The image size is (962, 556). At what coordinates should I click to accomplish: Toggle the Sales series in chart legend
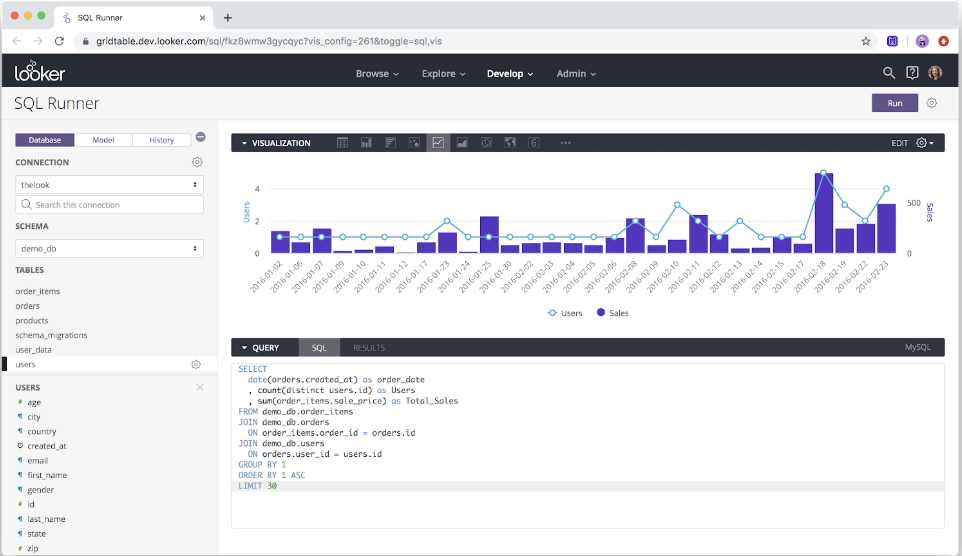(x=612, y=313)
